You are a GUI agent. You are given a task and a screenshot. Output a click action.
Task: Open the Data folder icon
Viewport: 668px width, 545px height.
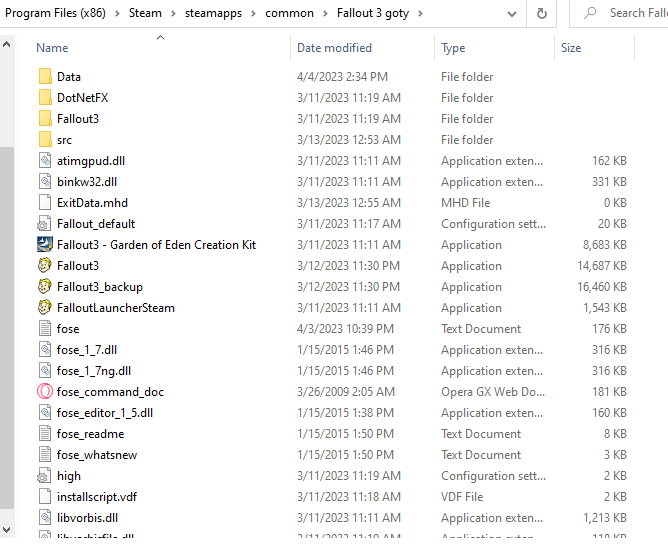pos(45,77)
